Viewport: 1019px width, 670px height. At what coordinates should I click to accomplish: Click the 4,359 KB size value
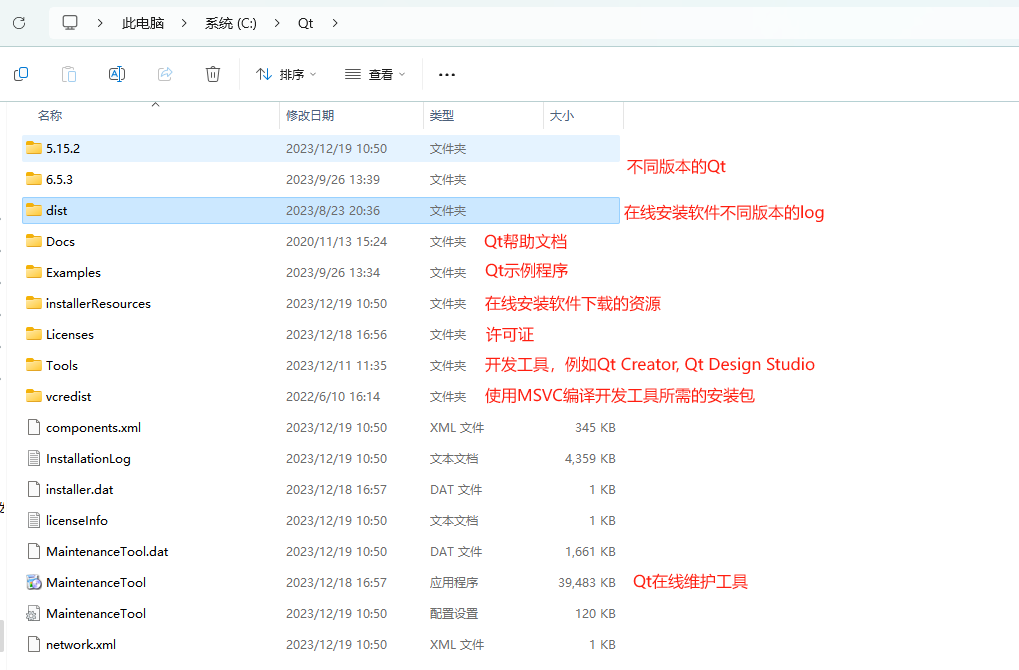(590, 459)
